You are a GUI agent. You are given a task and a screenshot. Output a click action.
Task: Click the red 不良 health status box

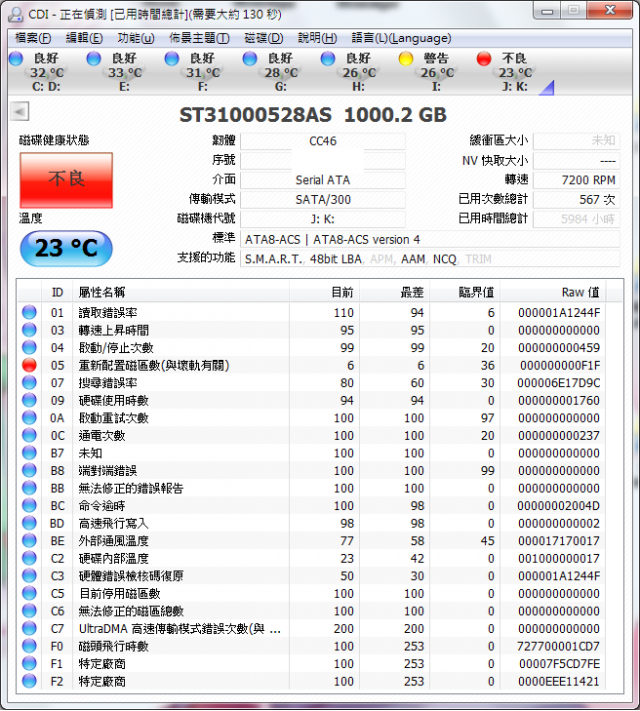pyautogui.click(x=66, y=180)
